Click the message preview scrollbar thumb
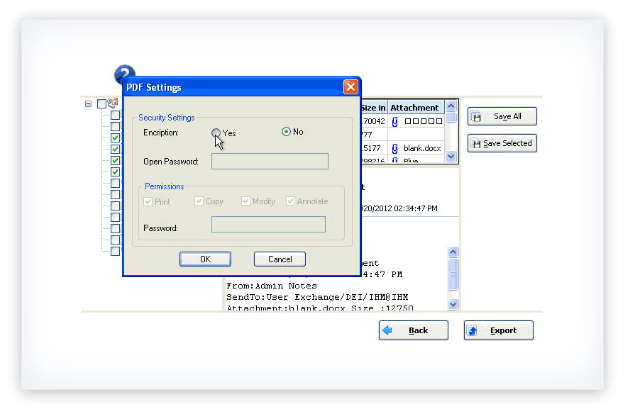This screenshot has height=409, width=624. [453, 274]
